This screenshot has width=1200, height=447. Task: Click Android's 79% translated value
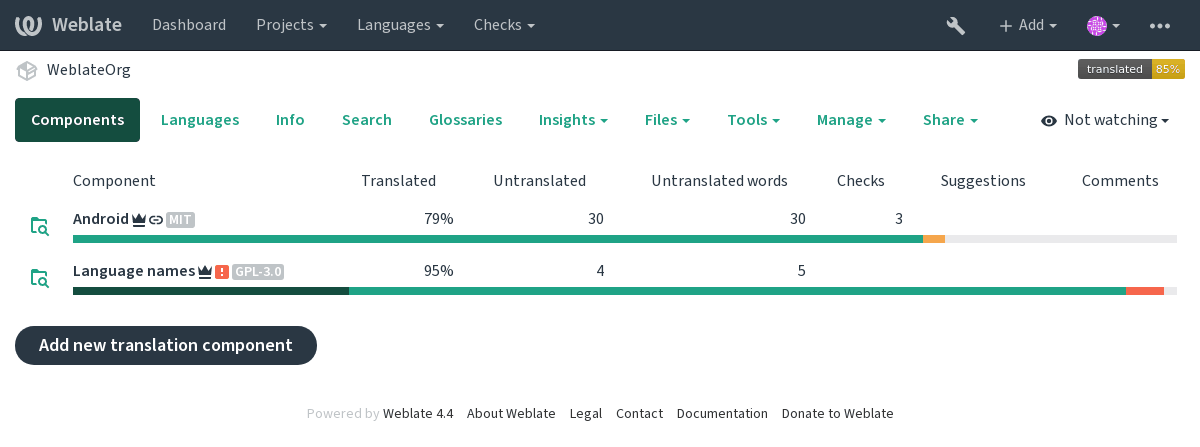pyautogui.click(x=438, y=219)
